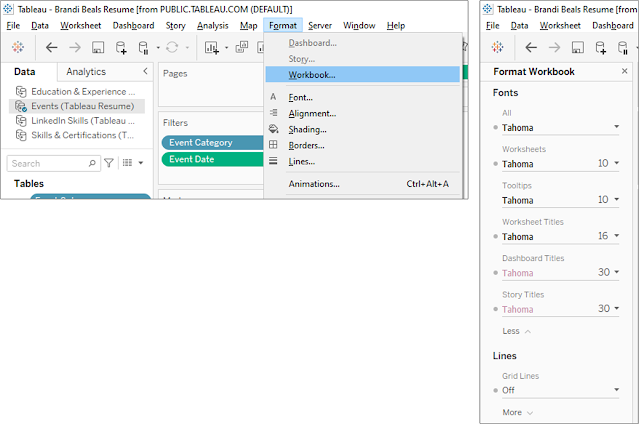639x424 pixels.
Task: Open the Server menu
Action: 320,26
